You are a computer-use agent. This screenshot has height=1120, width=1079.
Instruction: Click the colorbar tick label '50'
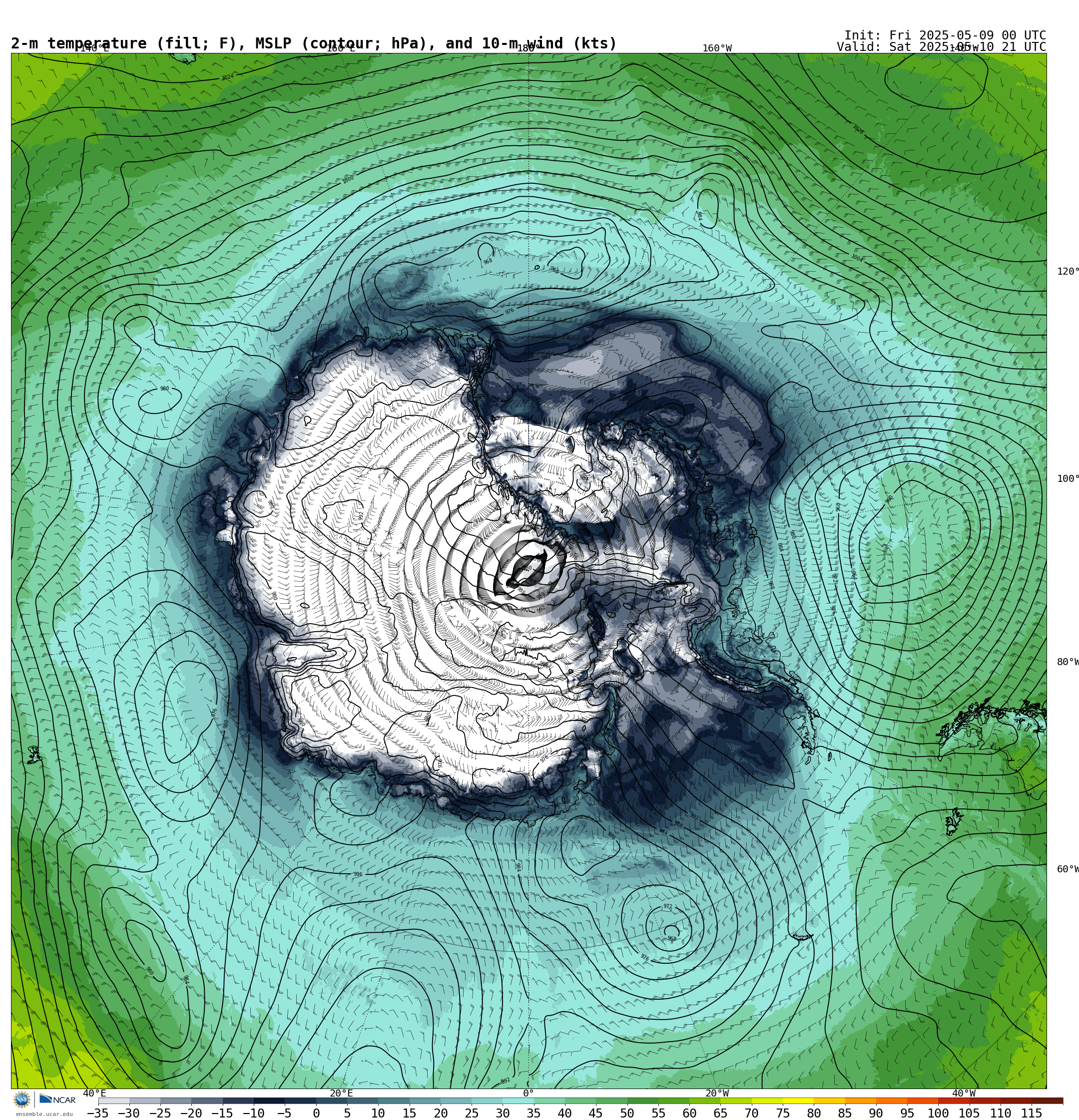627,1113
